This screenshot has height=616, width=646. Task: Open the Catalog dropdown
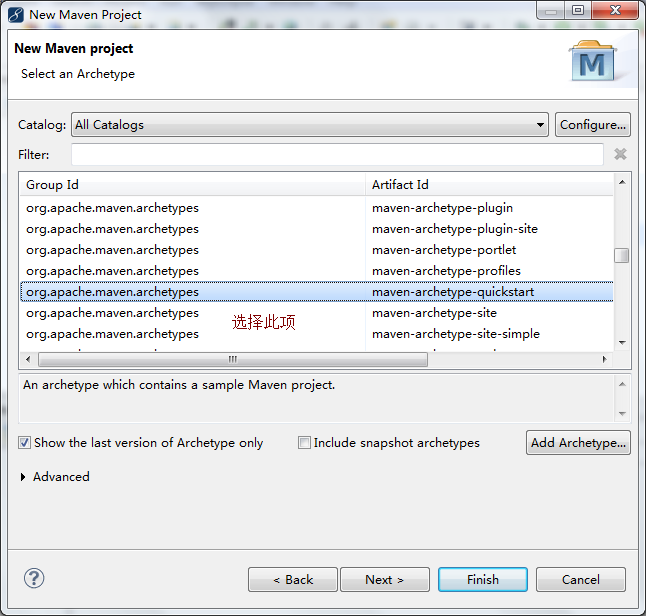tap(309, 124)
